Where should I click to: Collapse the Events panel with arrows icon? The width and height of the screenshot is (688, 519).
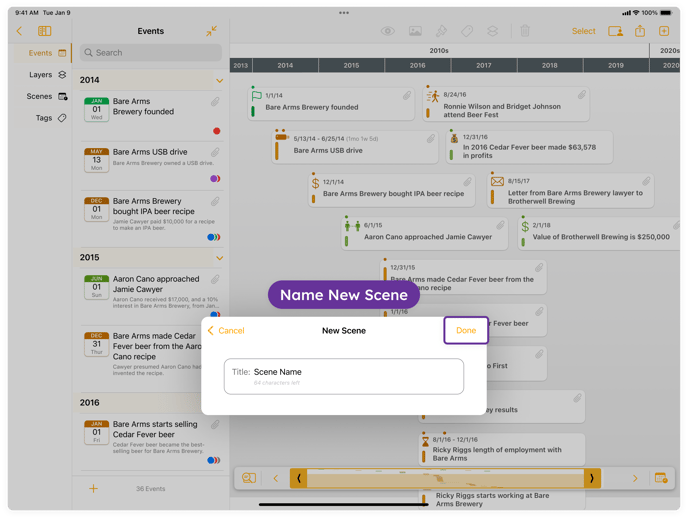pos(211,31)
